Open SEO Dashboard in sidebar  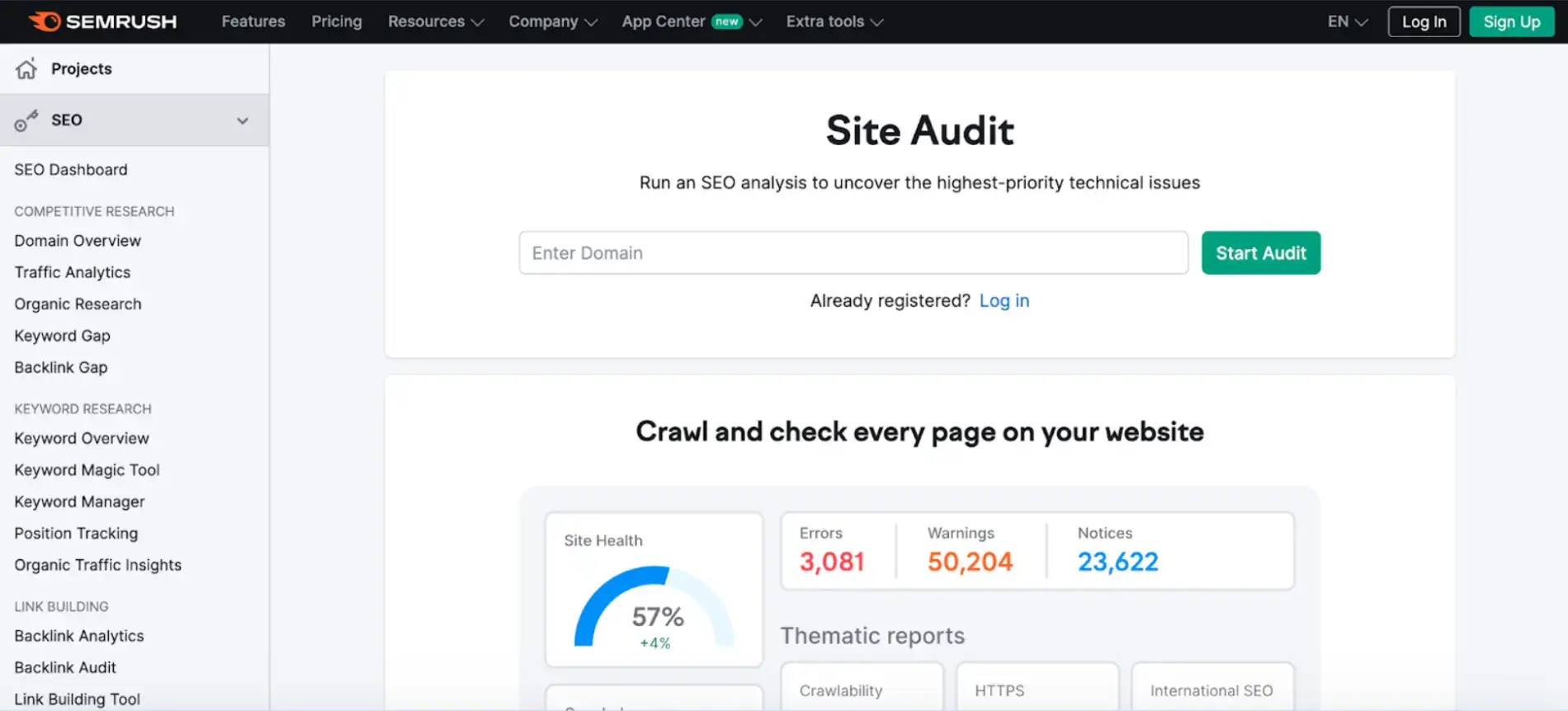71,169
